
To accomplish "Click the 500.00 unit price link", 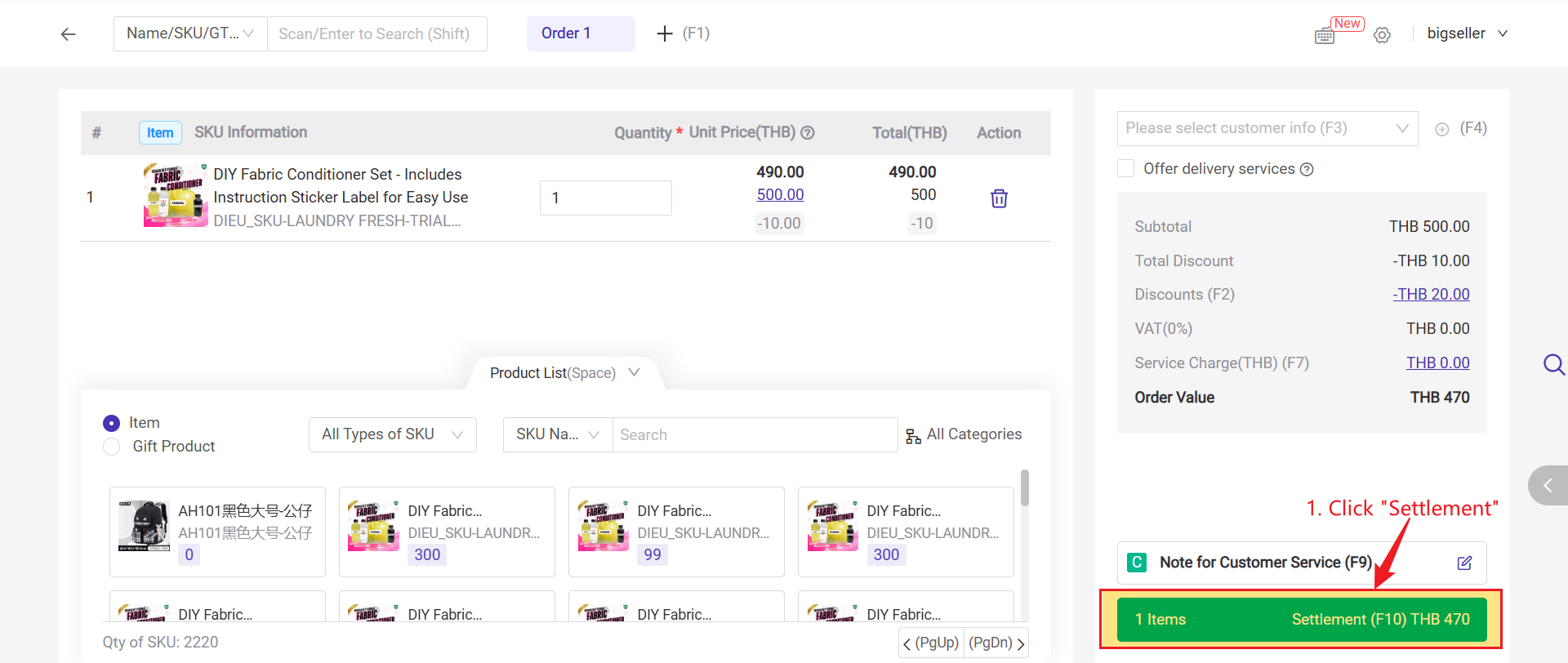I will click(x=780, y=194).
